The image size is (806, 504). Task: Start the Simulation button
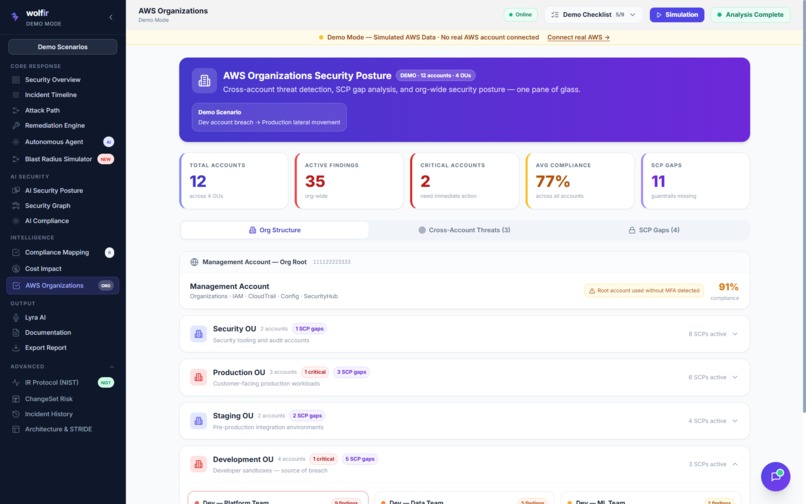point(676,14)
